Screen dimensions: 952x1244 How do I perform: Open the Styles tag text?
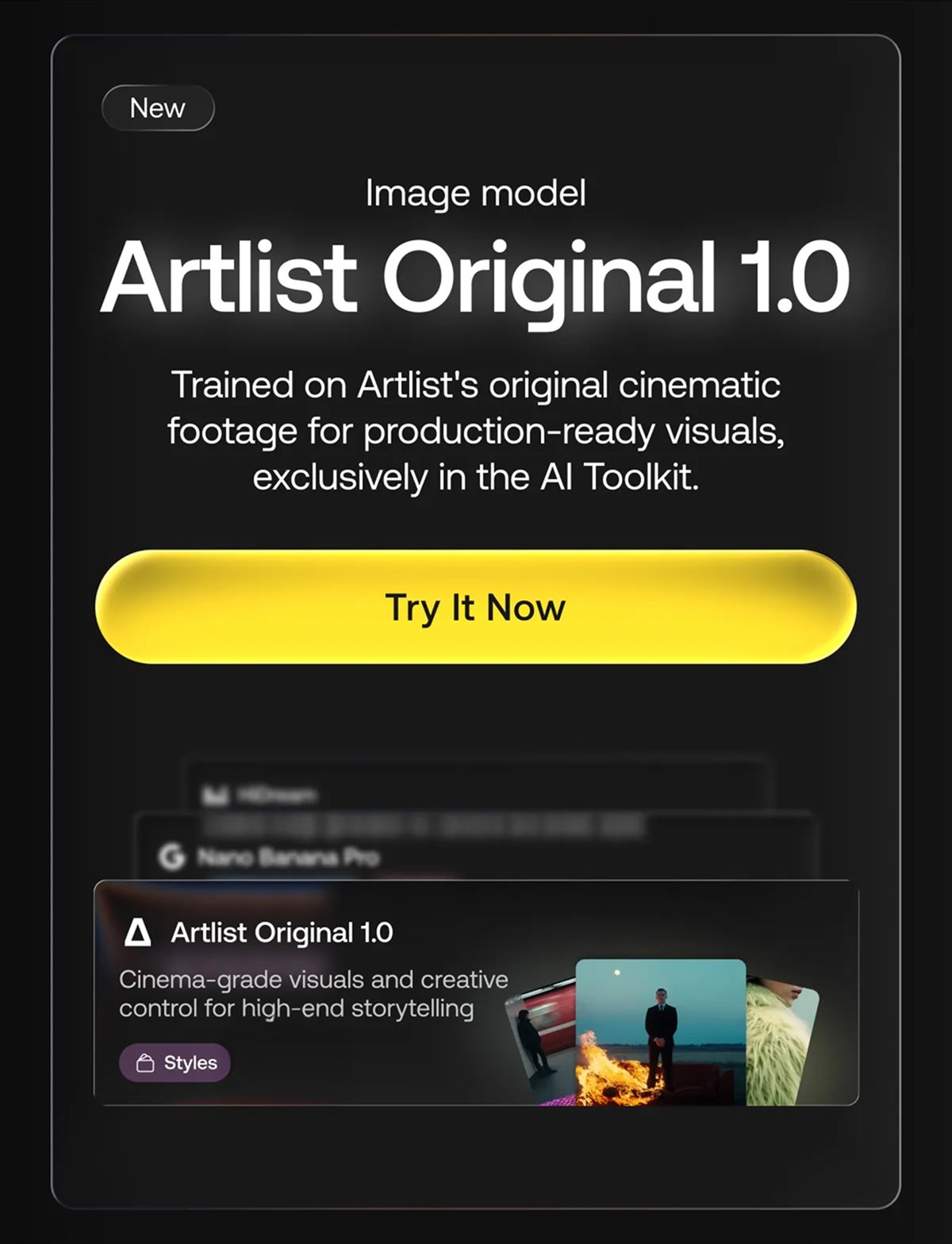point(190,1063)
